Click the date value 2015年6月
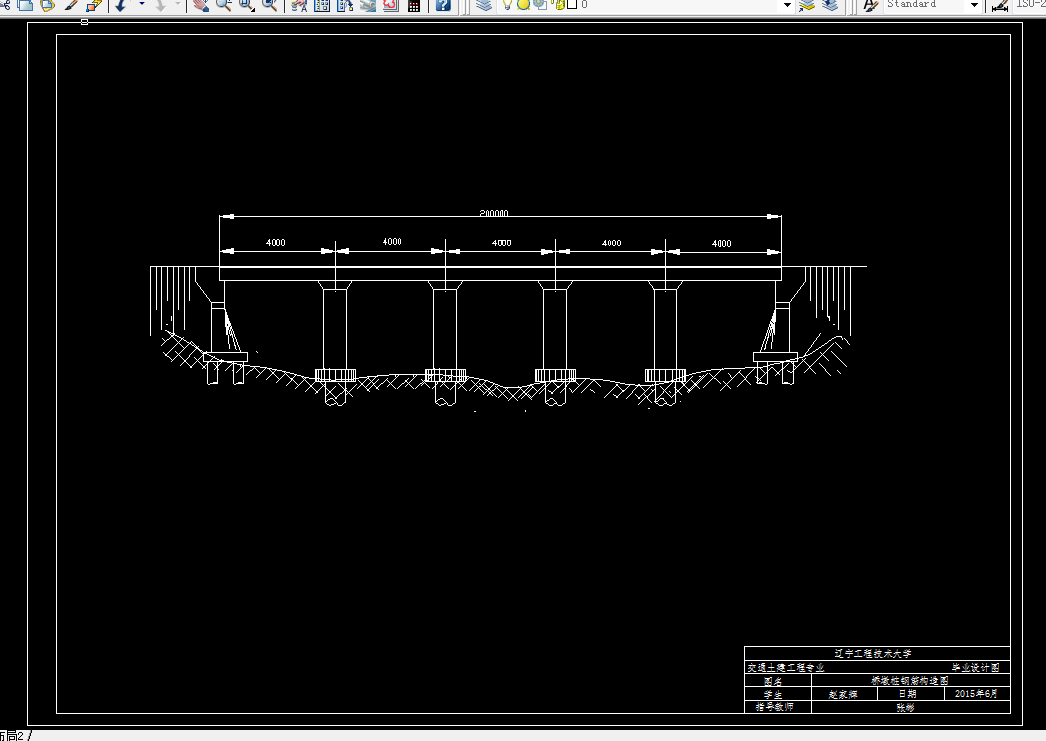Screen dimensions: 1046x741 (976, 694)
